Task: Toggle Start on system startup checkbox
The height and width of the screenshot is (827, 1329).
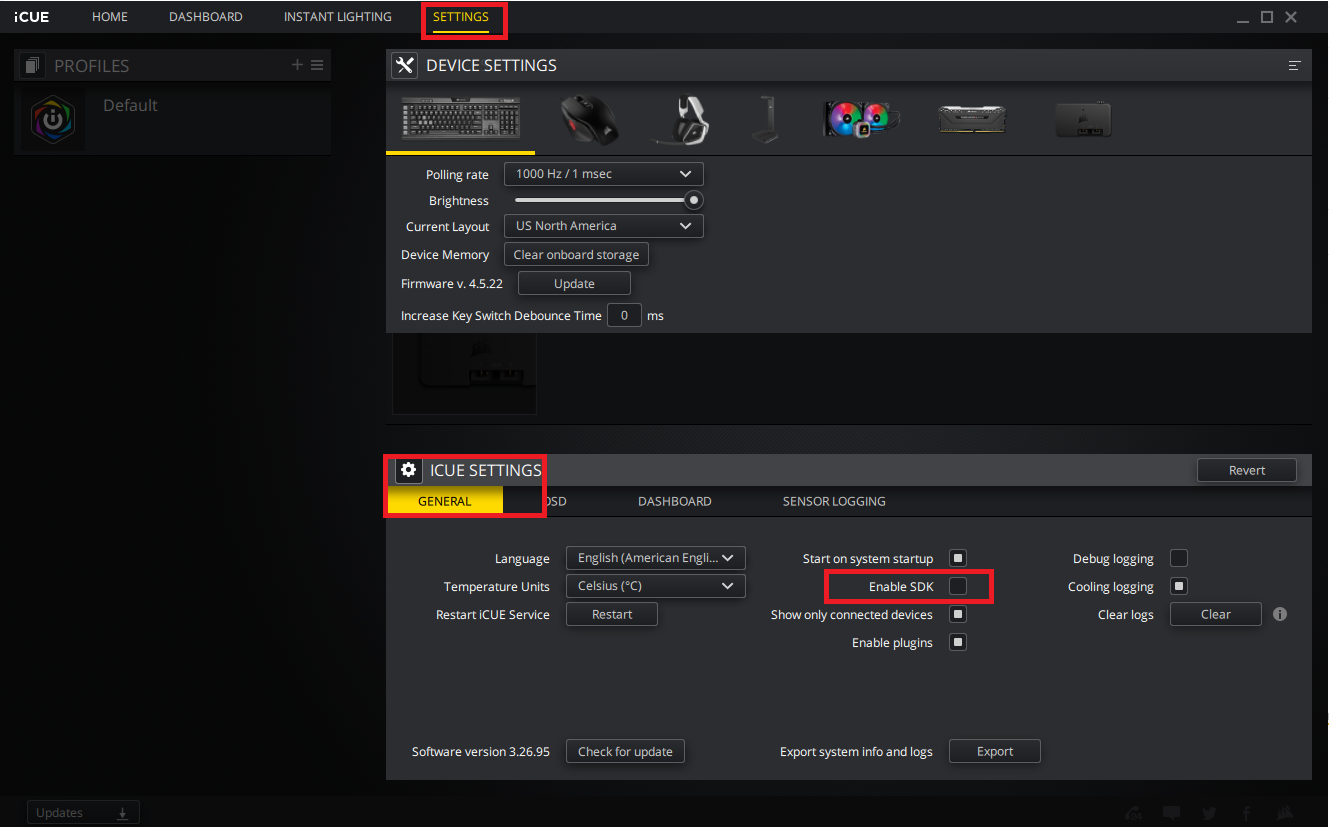Action: [x=958, y=558]
